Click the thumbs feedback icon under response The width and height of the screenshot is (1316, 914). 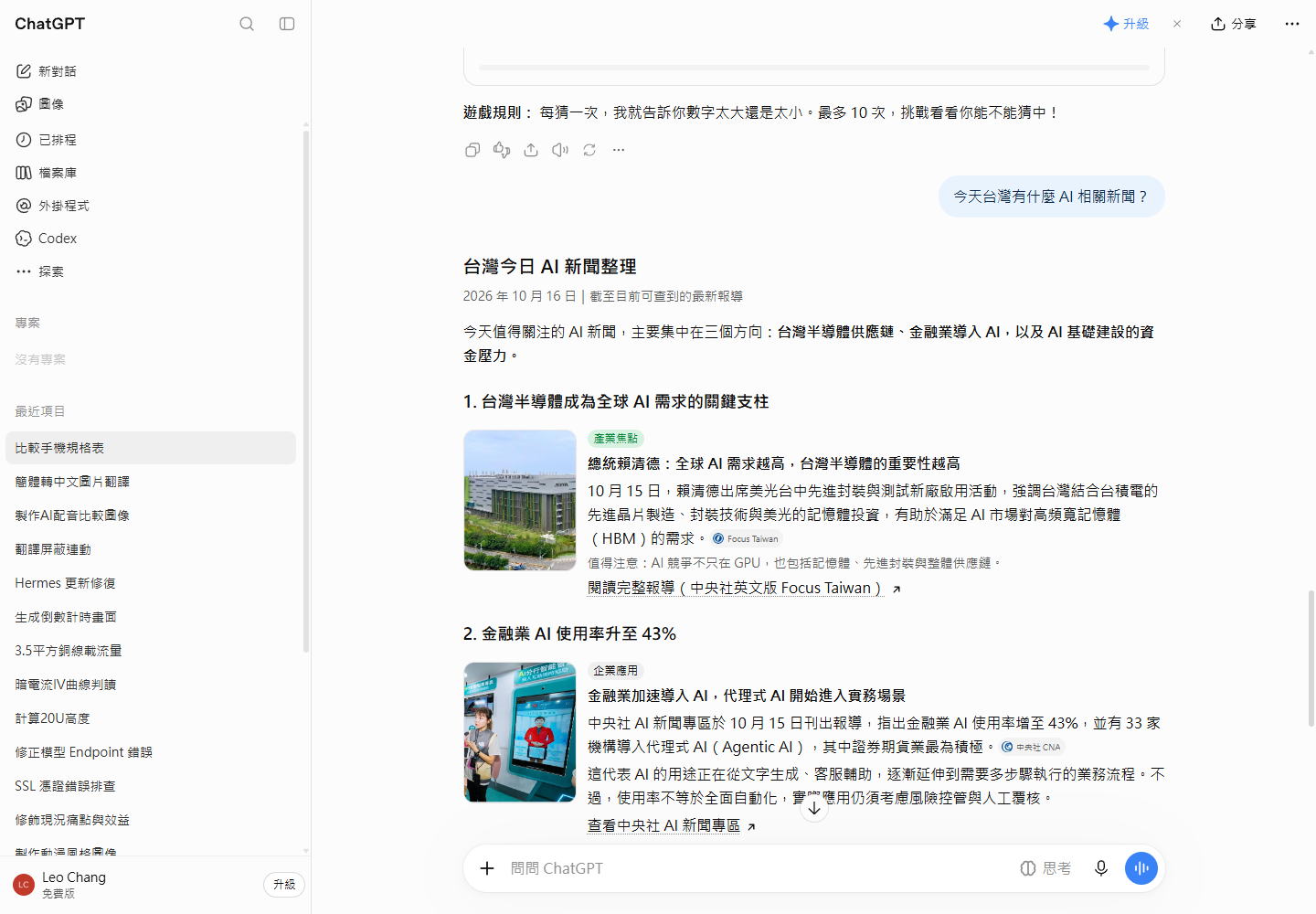coord(502,150)
